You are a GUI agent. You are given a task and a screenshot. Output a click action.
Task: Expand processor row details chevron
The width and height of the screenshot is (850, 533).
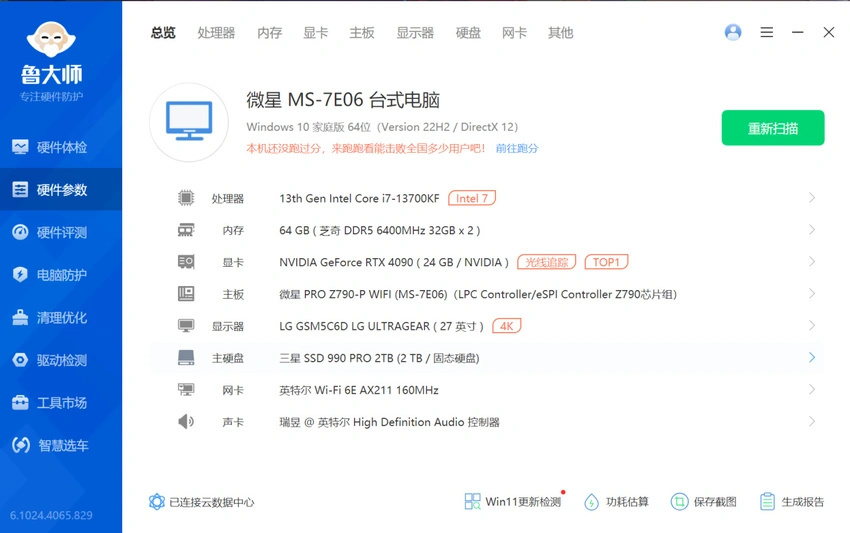pyautogui.click(x=812, y=198)
